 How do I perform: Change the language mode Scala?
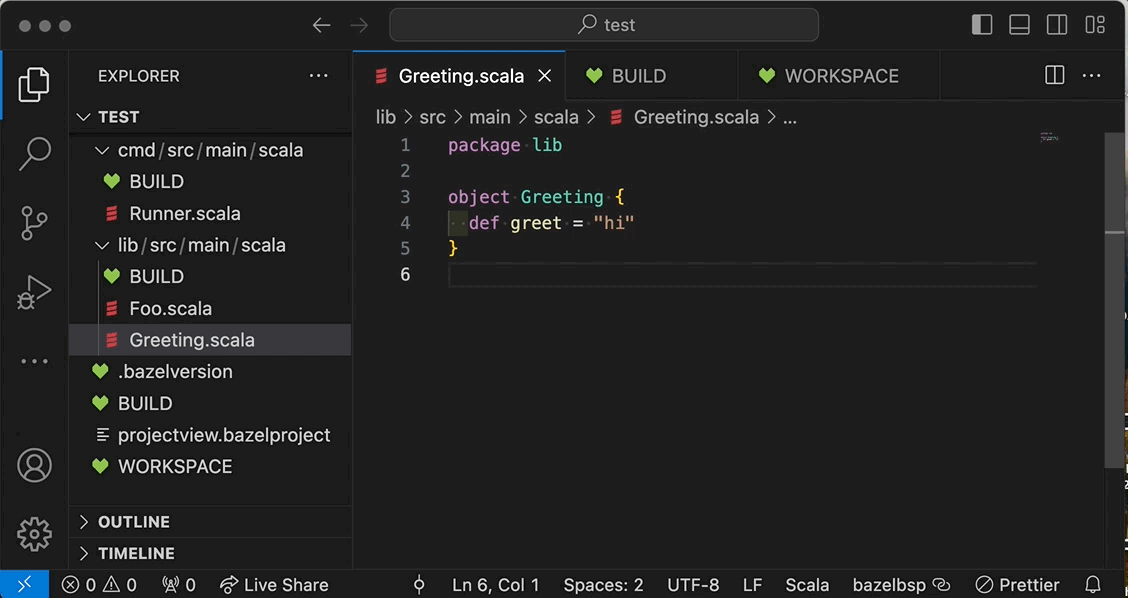pyautogui.click(x=807, y=585)
